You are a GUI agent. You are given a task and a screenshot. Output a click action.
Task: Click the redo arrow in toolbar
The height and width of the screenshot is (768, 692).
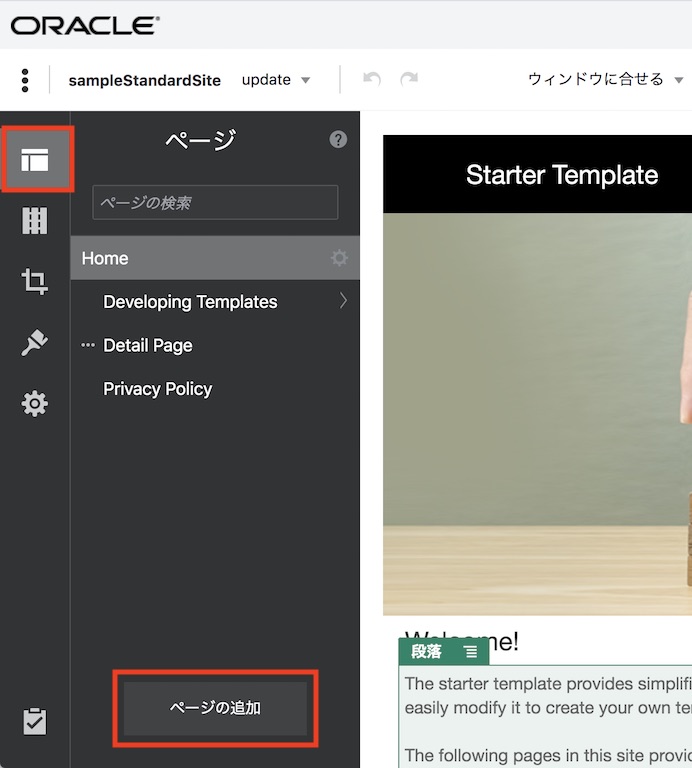tap(408, 80)
